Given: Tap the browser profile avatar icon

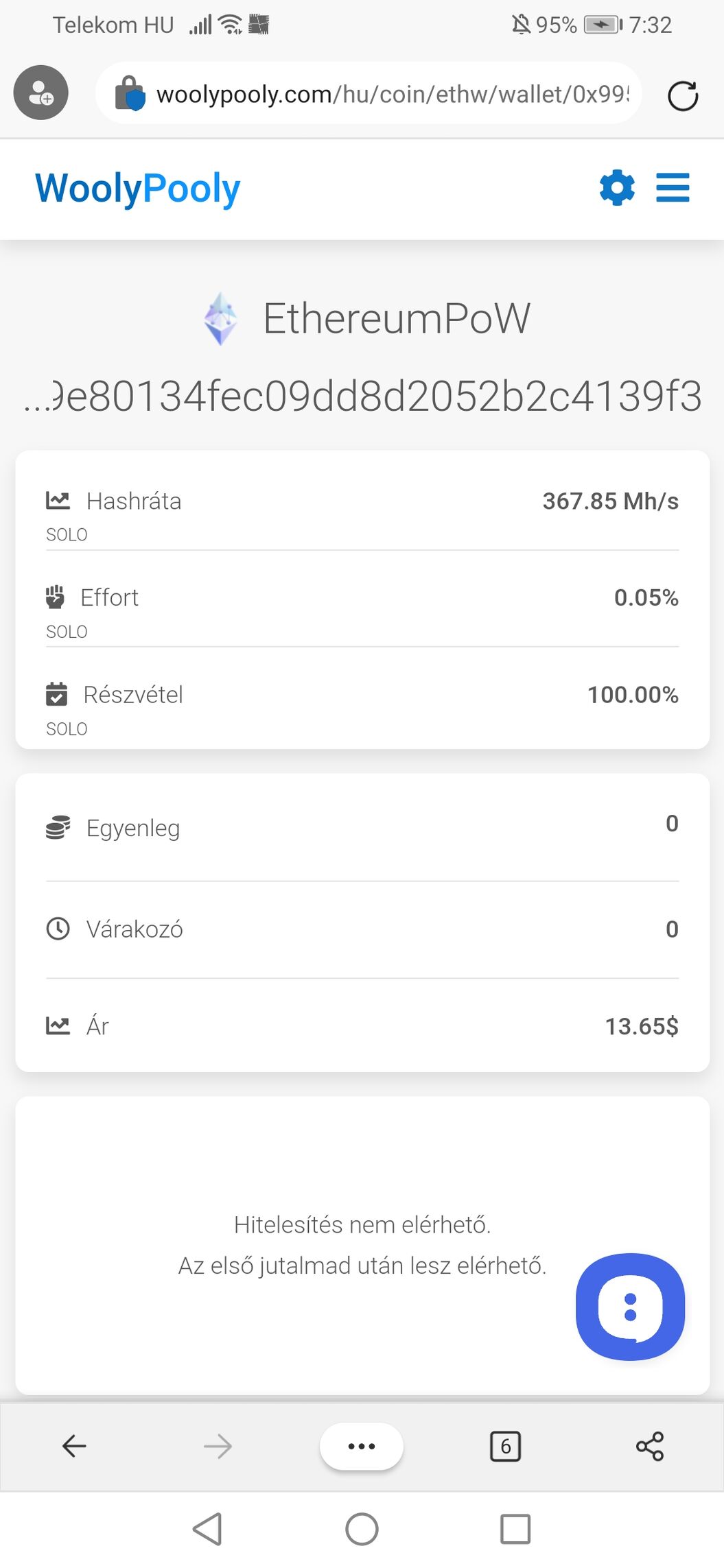Looking at the screenshot, I should click(41, 93).
